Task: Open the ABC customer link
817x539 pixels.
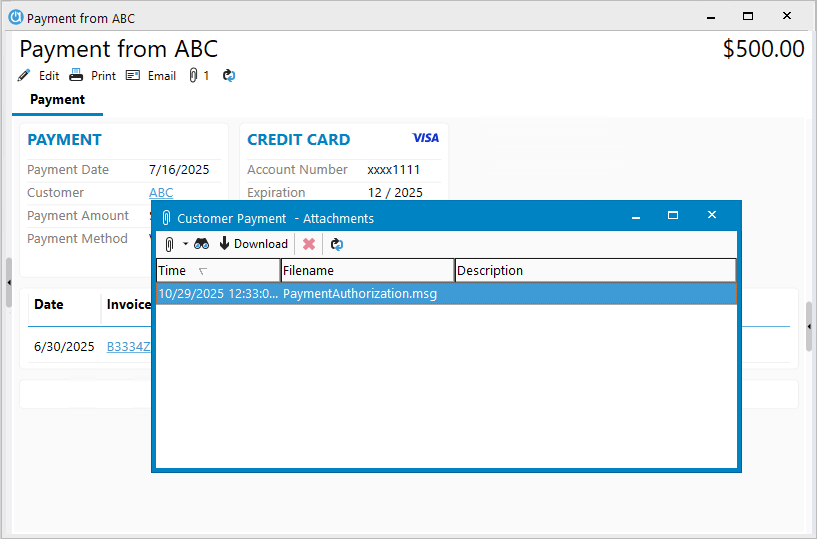Action: 161,193
